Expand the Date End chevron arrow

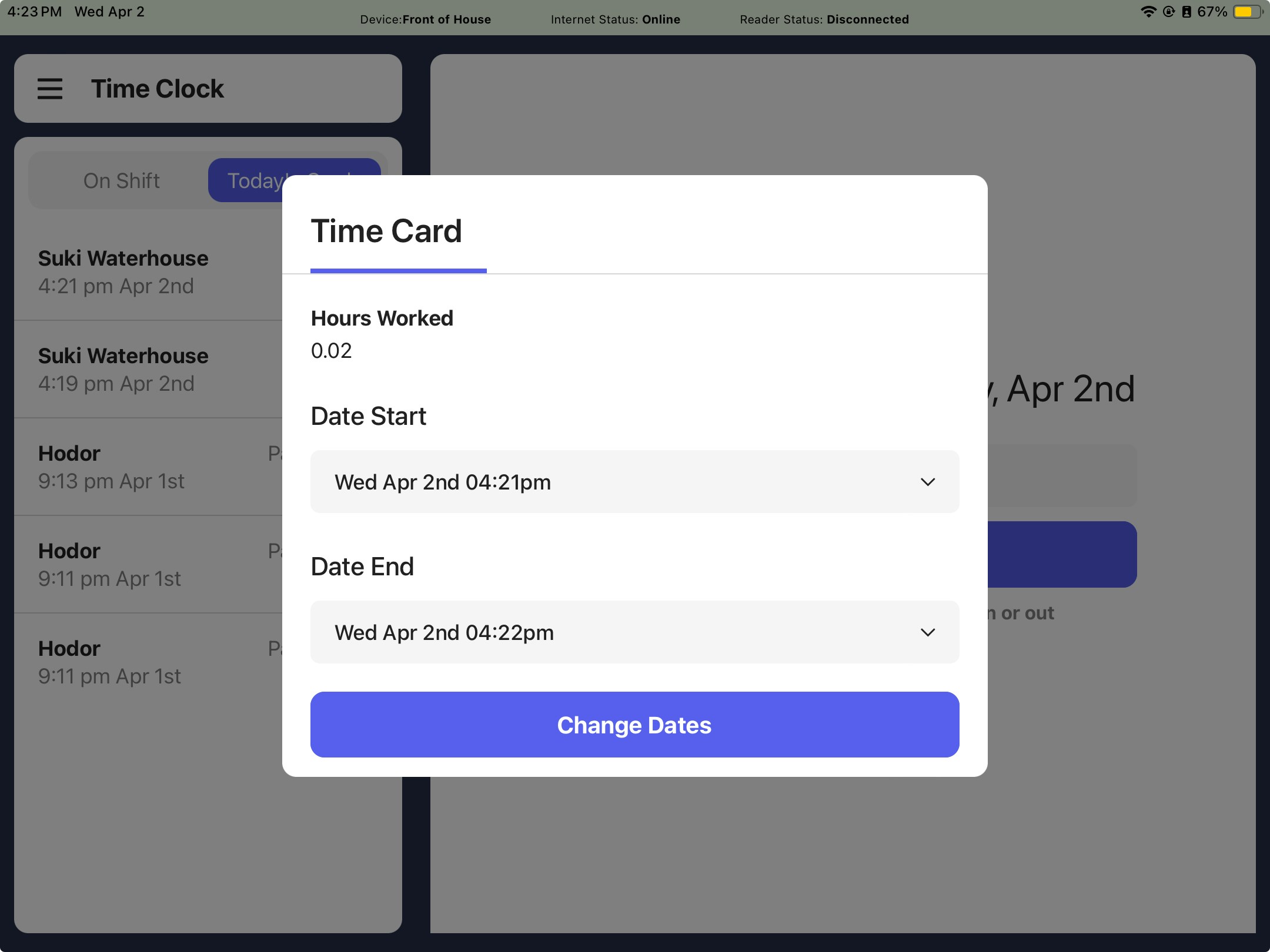click(927, 632)
